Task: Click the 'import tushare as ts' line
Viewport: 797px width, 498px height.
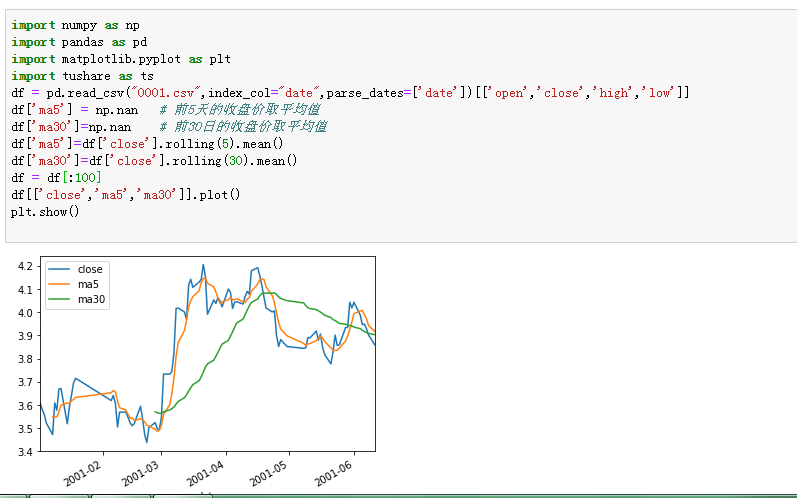Action: (x=82, y=76)
